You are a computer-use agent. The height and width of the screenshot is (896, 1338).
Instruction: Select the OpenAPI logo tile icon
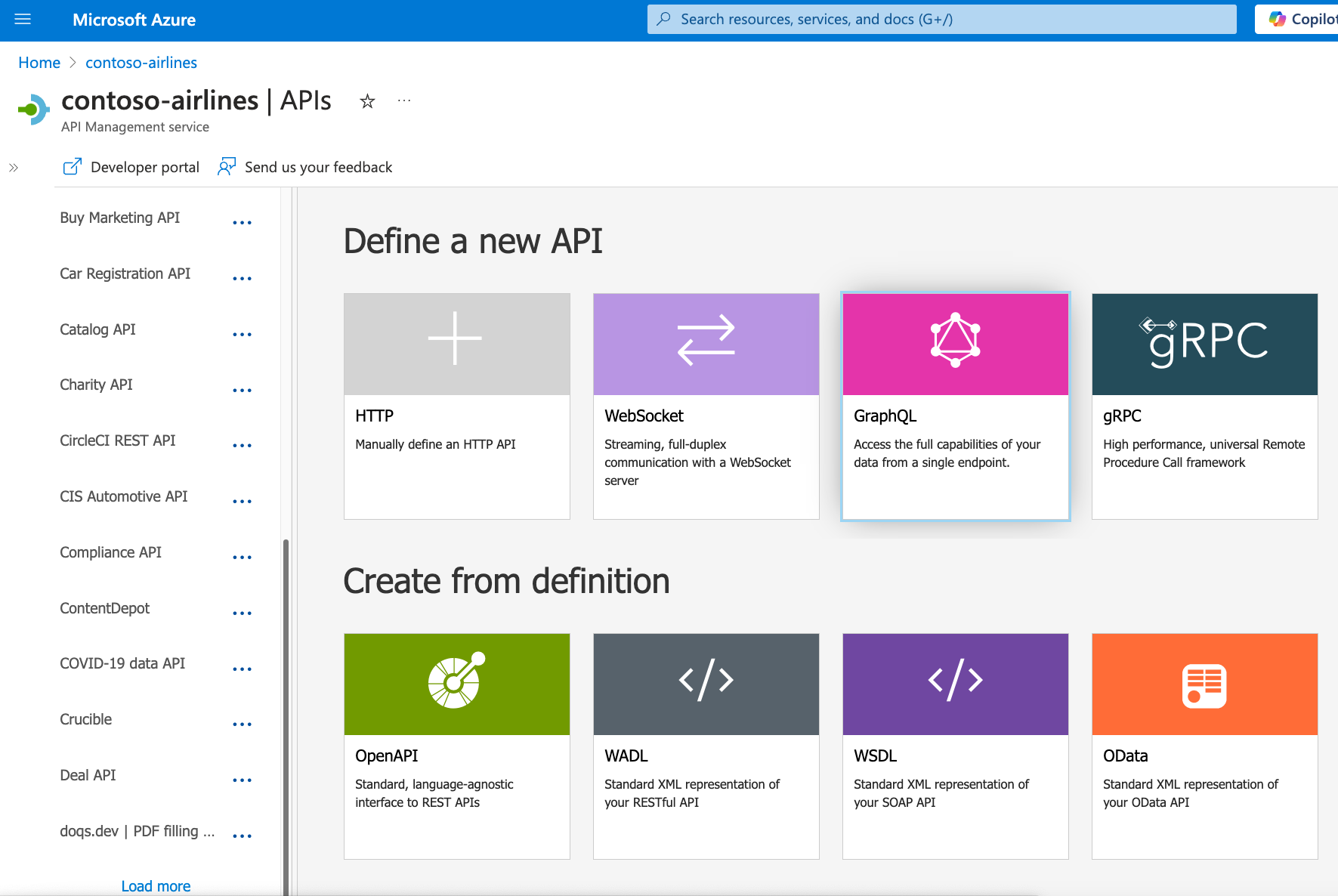(456, 680)
